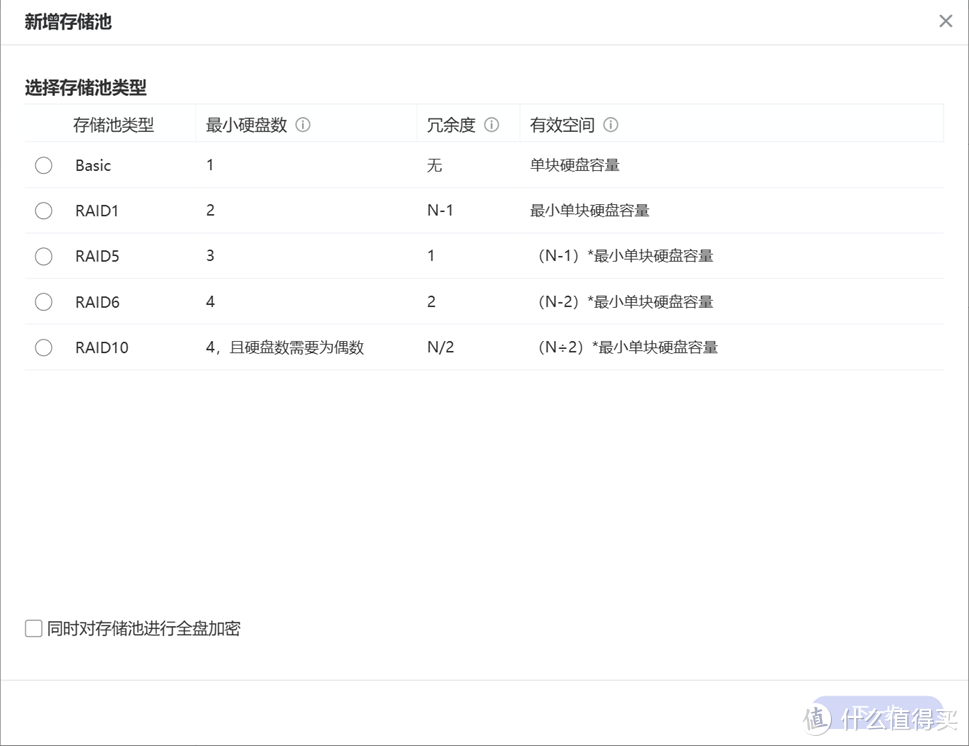This screenshot has height=746, width=969.
Task: Click the 选择存储池类型 section header
Action: tap(86, 88)
